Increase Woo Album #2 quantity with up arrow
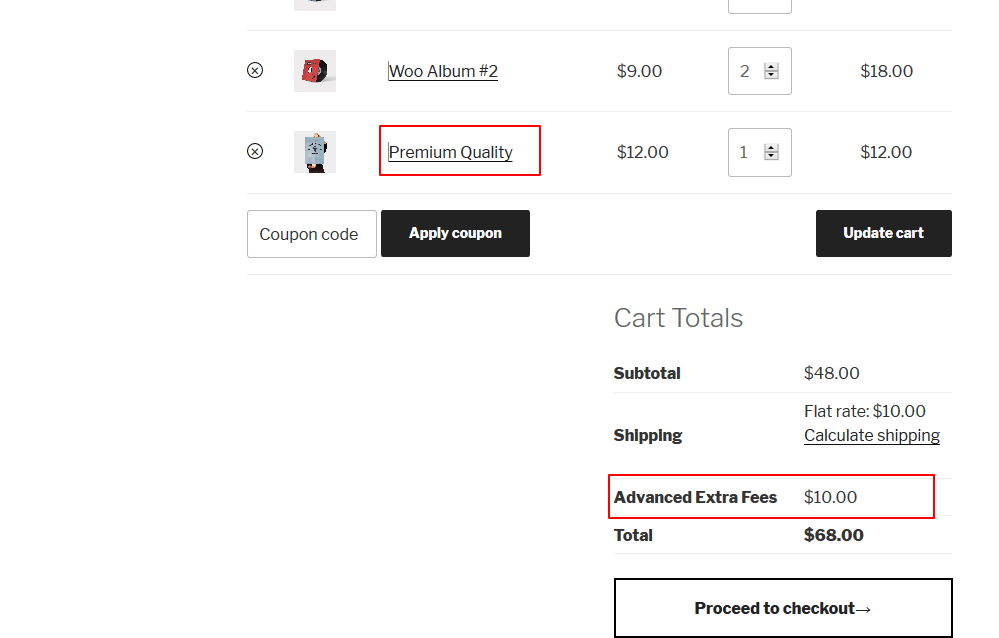999x638 pixels. [x=771, y=67]
